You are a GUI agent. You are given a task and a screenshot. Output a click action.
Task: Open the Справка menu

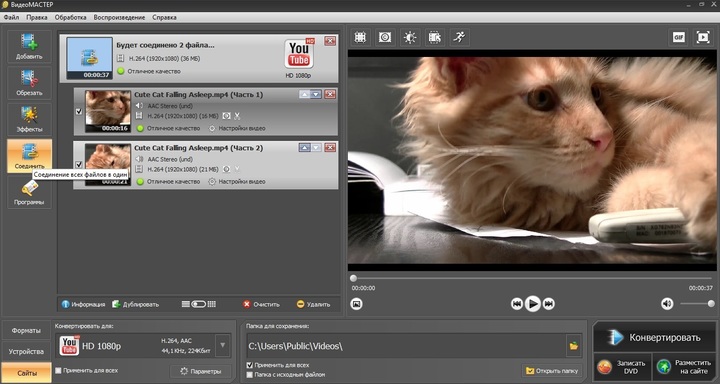coord(164,17)
